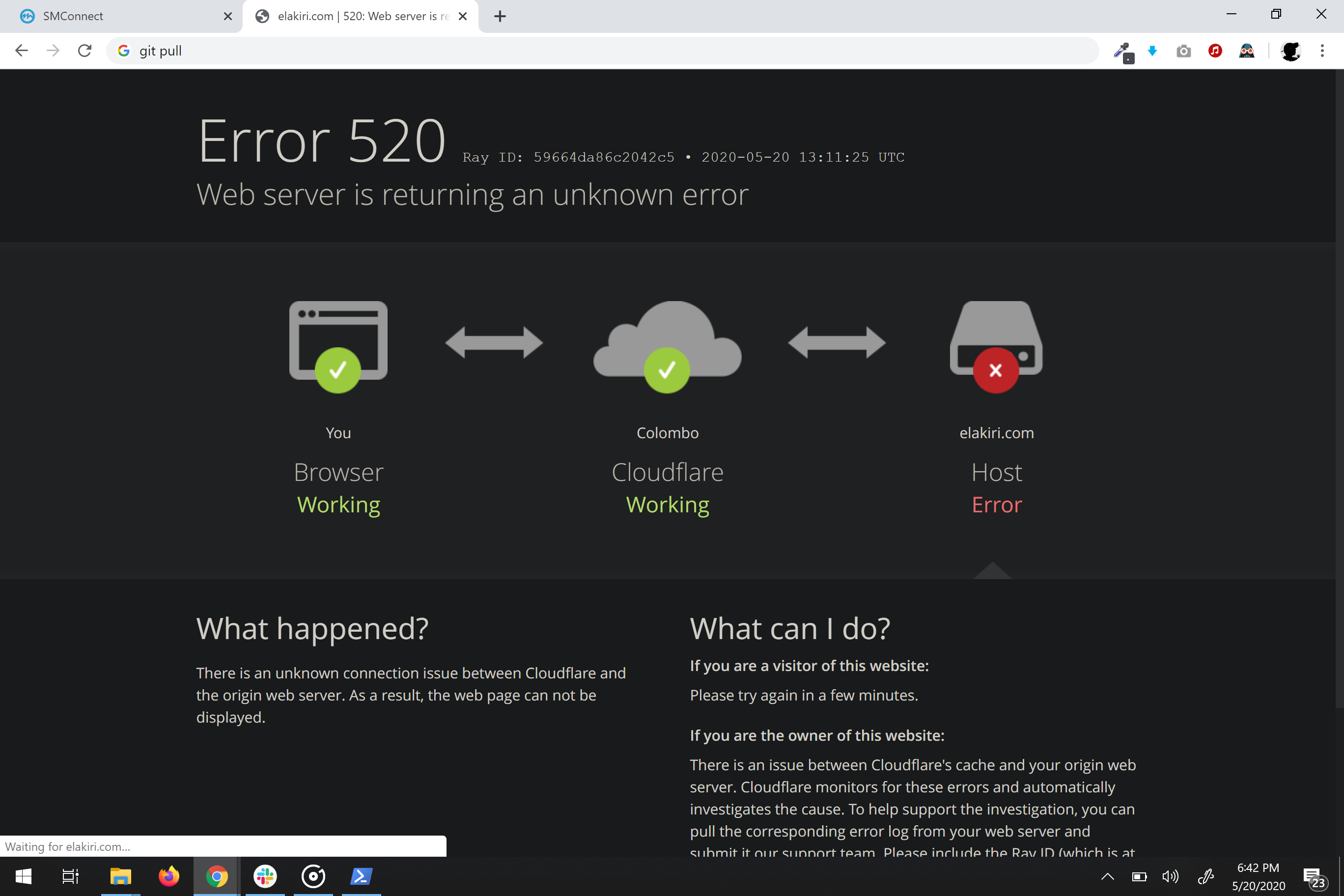Open the clock showing 6:42 PM
This screenshot has width=1344, height=896.
[1259, 876]
